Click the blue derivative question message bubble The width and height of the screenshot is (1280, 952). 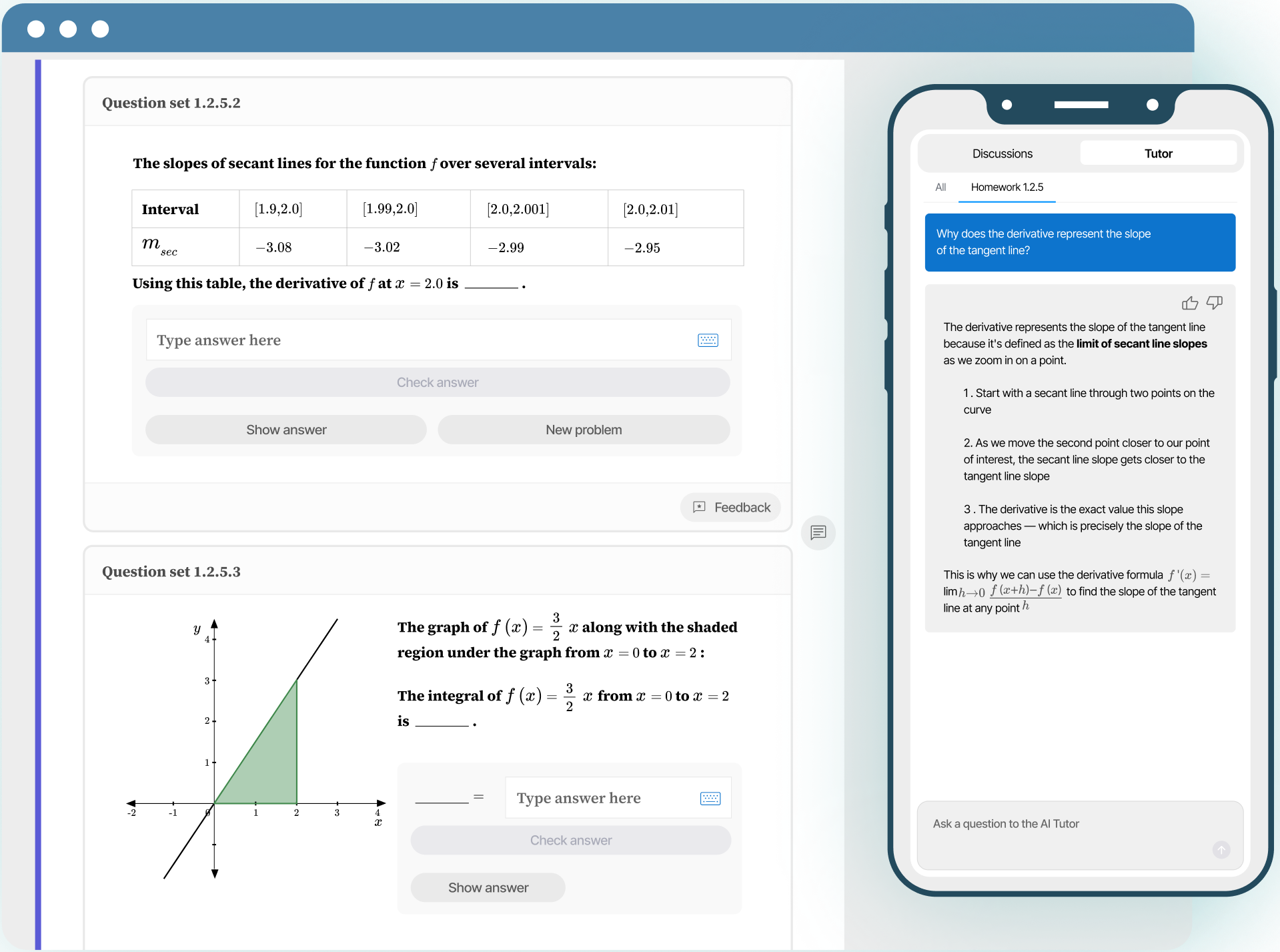[1080, 242]
